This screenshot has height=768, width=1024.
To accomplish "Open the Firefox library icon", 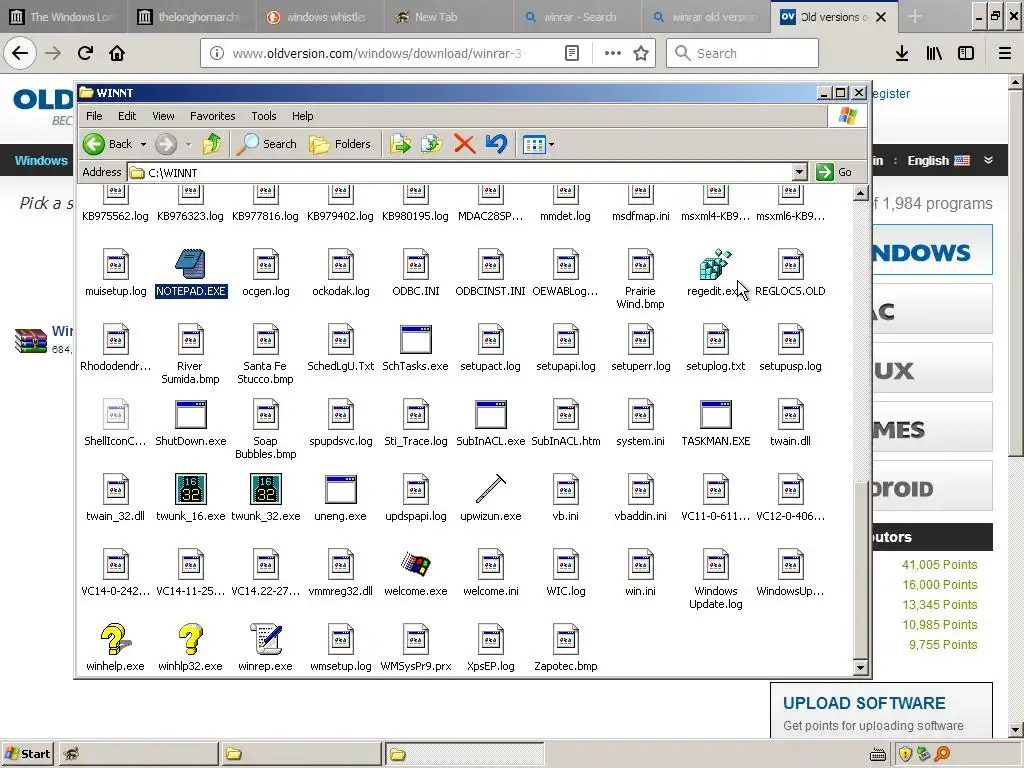I will point(934,53).
